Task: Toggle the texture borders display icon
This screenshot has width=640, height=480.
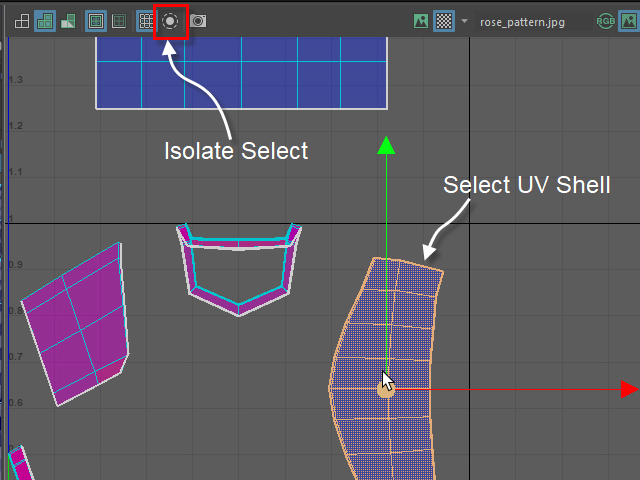Action: pos(96,21)
